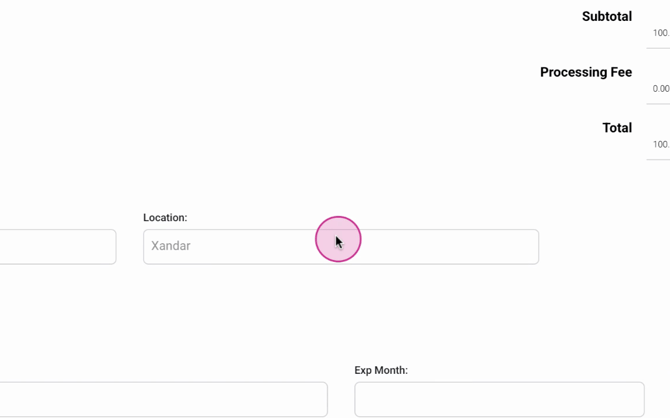The height and width of the screenshot is (418, 670).
Task: Click the Processing Fee amount field
Action: coord(659,89)
